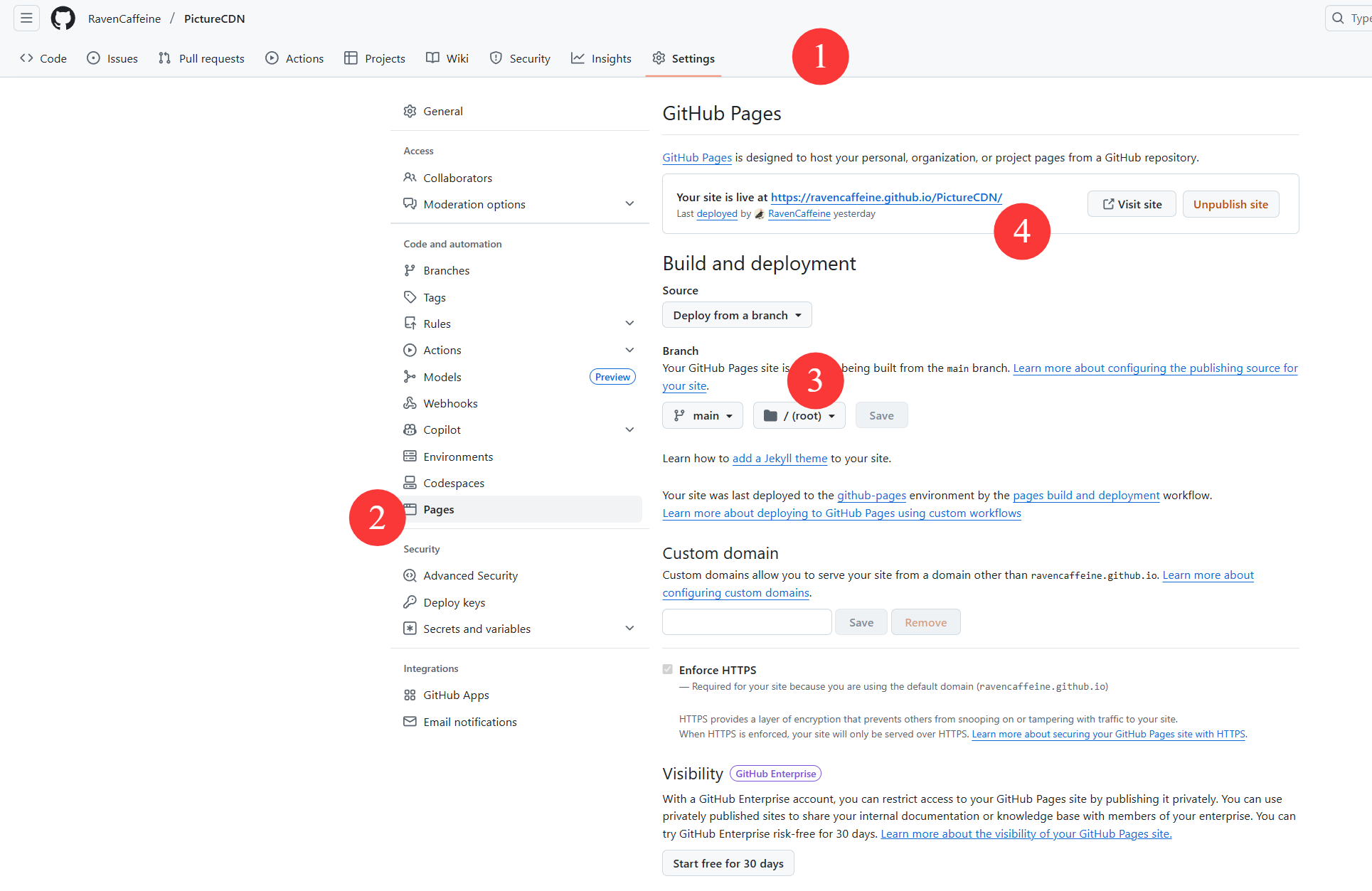The height and width of the screenshot is (891, 1372).
Task: Open the hamburger navigation menu
Action: (x=26, y=18)
